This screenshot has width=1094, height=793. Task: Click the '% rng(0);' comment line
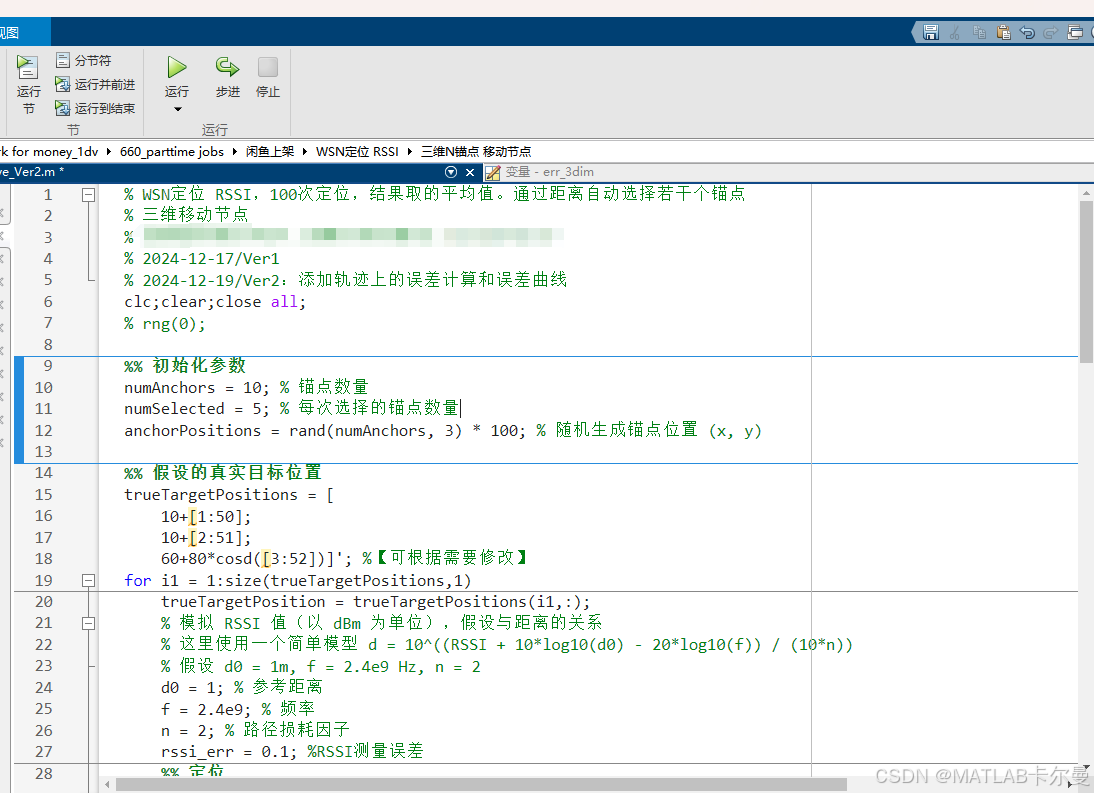(x=165, y=324)
